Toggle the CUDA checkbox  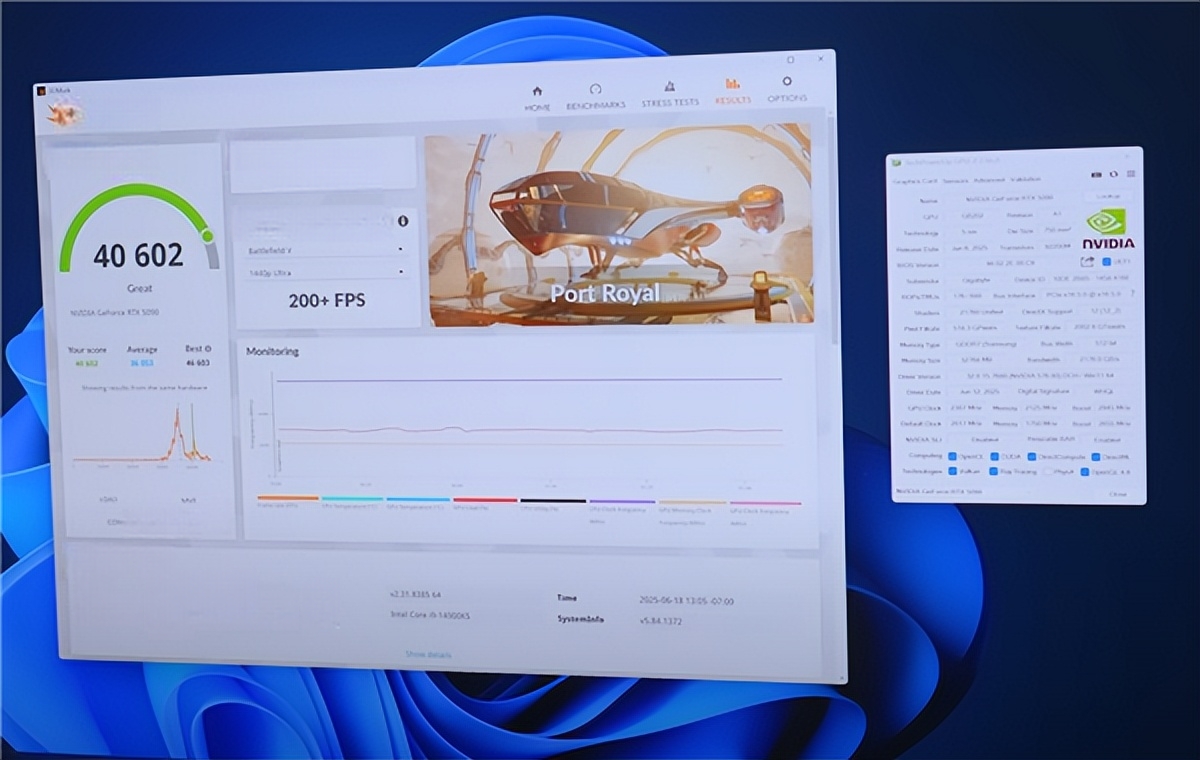coord(997,456)
